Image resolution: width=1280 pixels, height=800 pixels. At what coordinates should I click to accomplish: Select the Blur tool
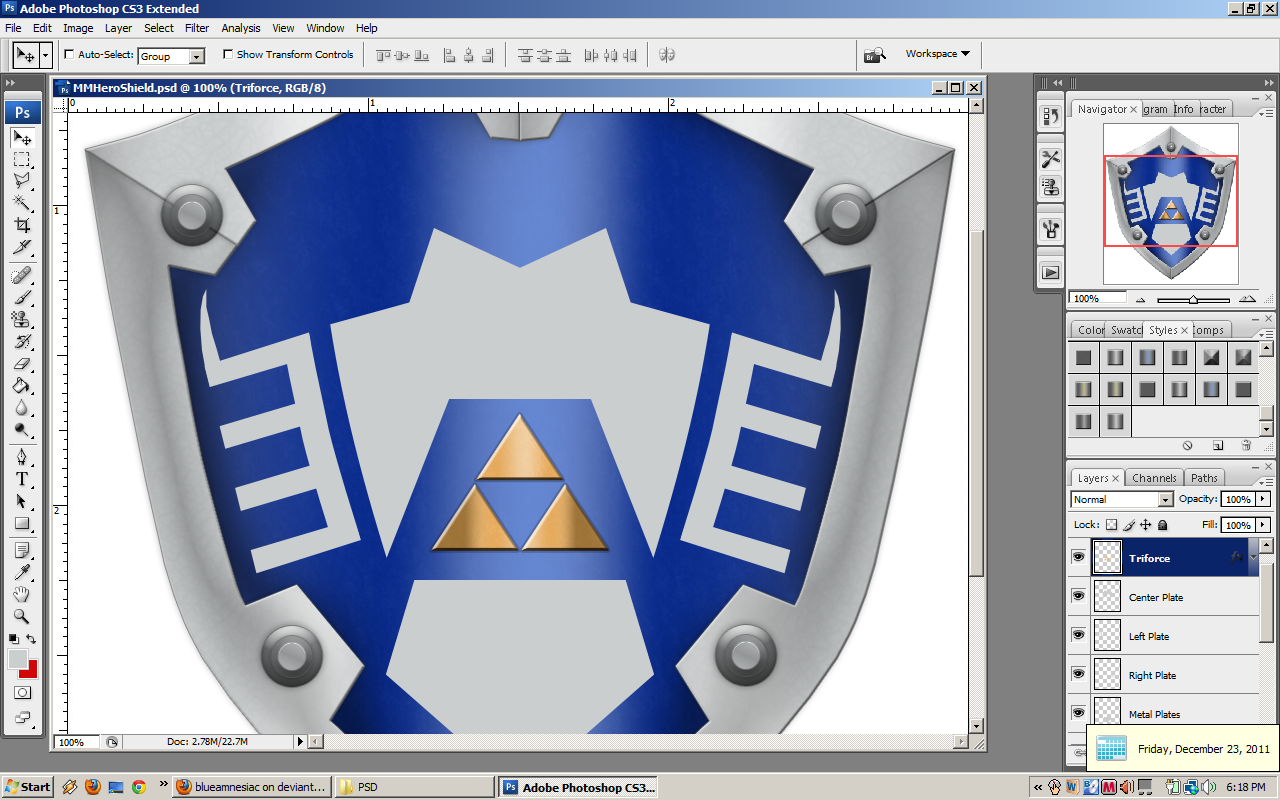[22, 407]
